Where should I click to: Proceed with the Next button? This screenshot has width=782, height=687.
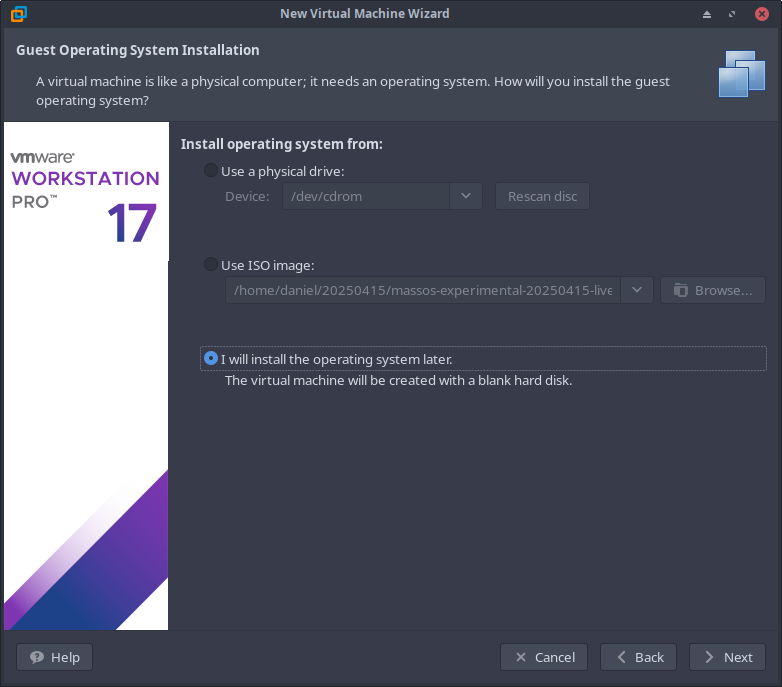(x=727, y=657)
